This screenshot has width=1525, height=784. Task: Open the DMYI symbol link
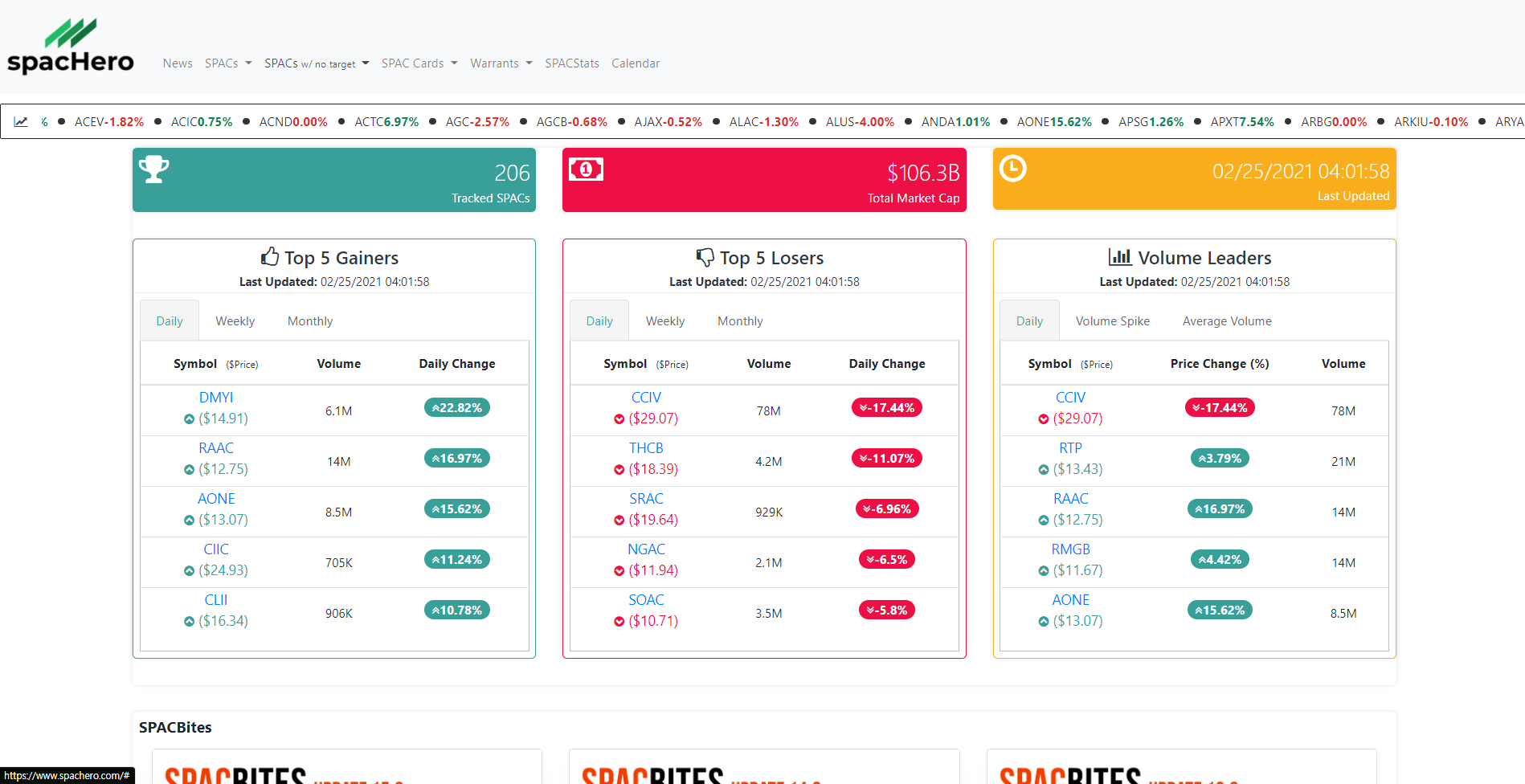pyautogui.click(x=216, y=398)
